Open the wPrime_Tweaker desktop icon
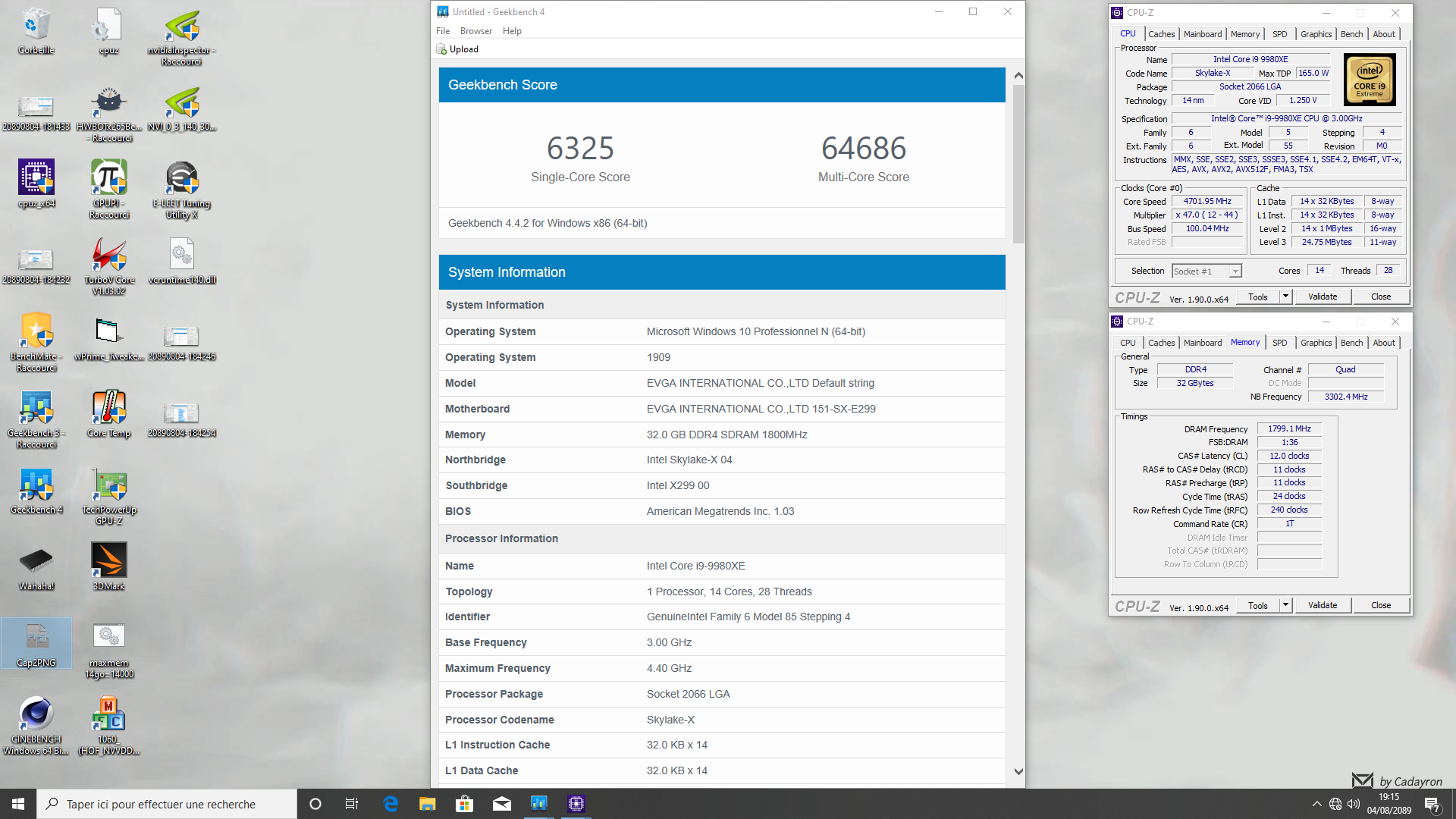 click(108, 337)
